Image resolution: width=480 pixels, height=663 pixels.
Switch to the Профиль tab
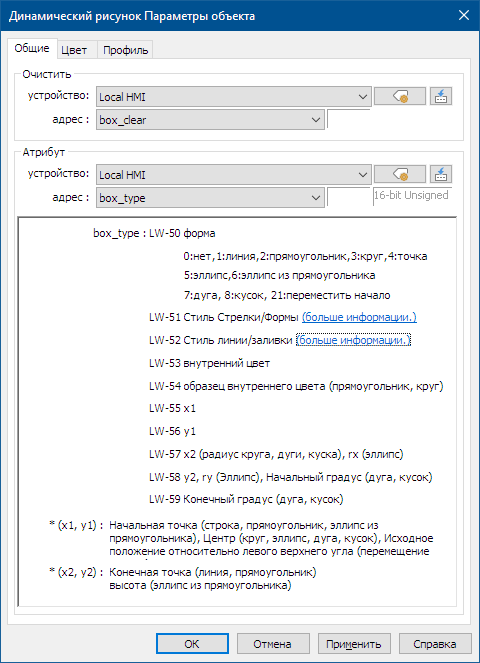(x=126, y=50)
